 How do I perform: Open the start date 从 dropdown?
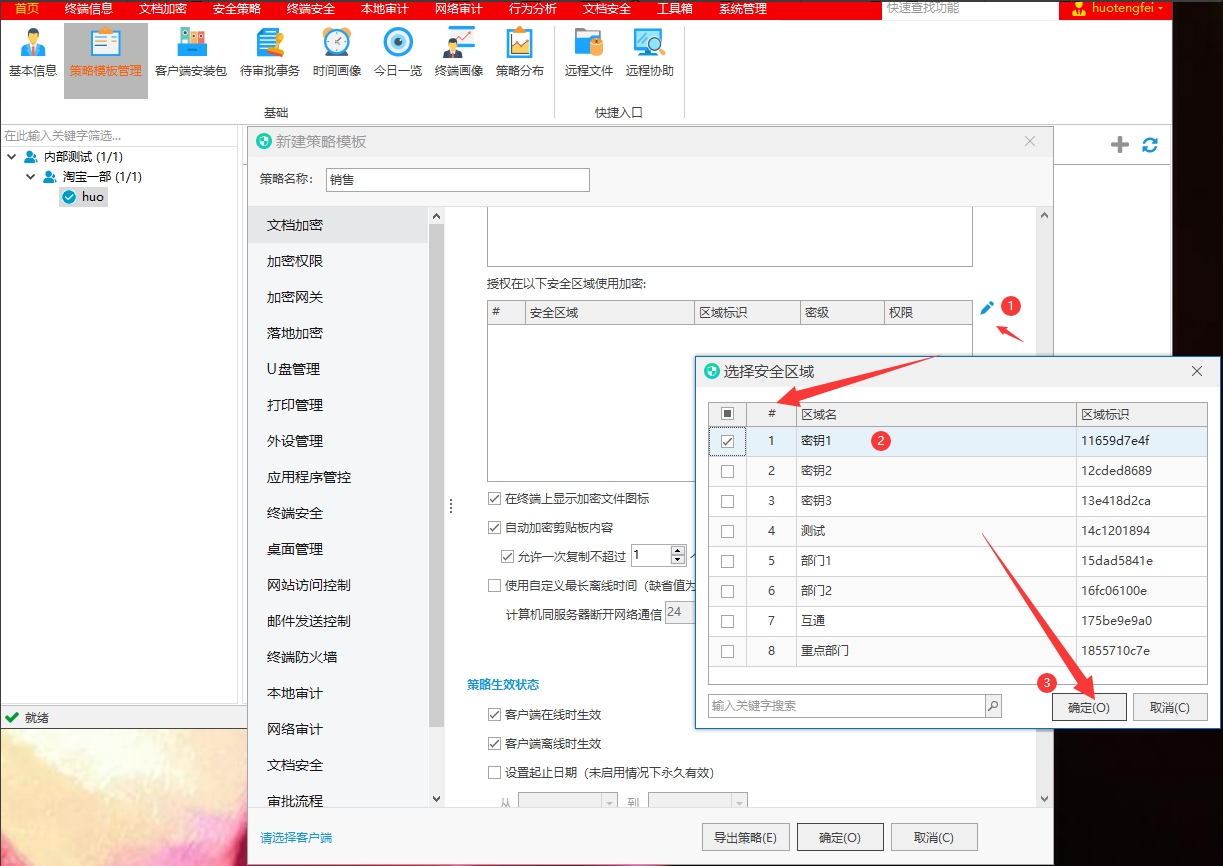pyautogui.click(x=609, y=802)
